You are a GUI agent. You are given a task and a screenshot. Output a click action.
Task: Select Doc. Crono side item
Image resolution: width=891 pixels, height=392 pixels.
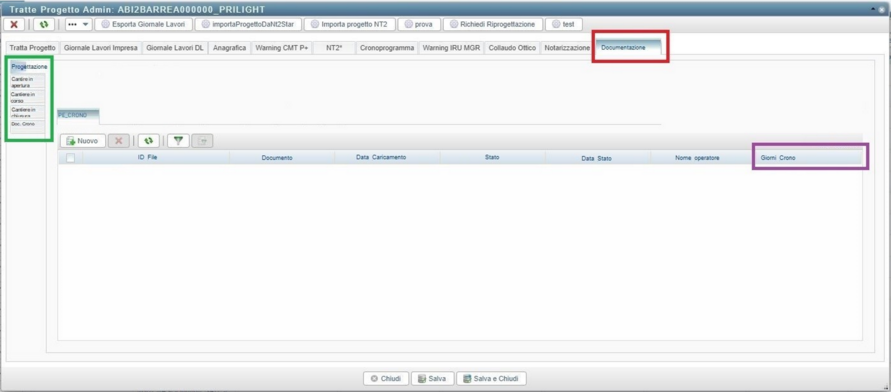(27, 124)
